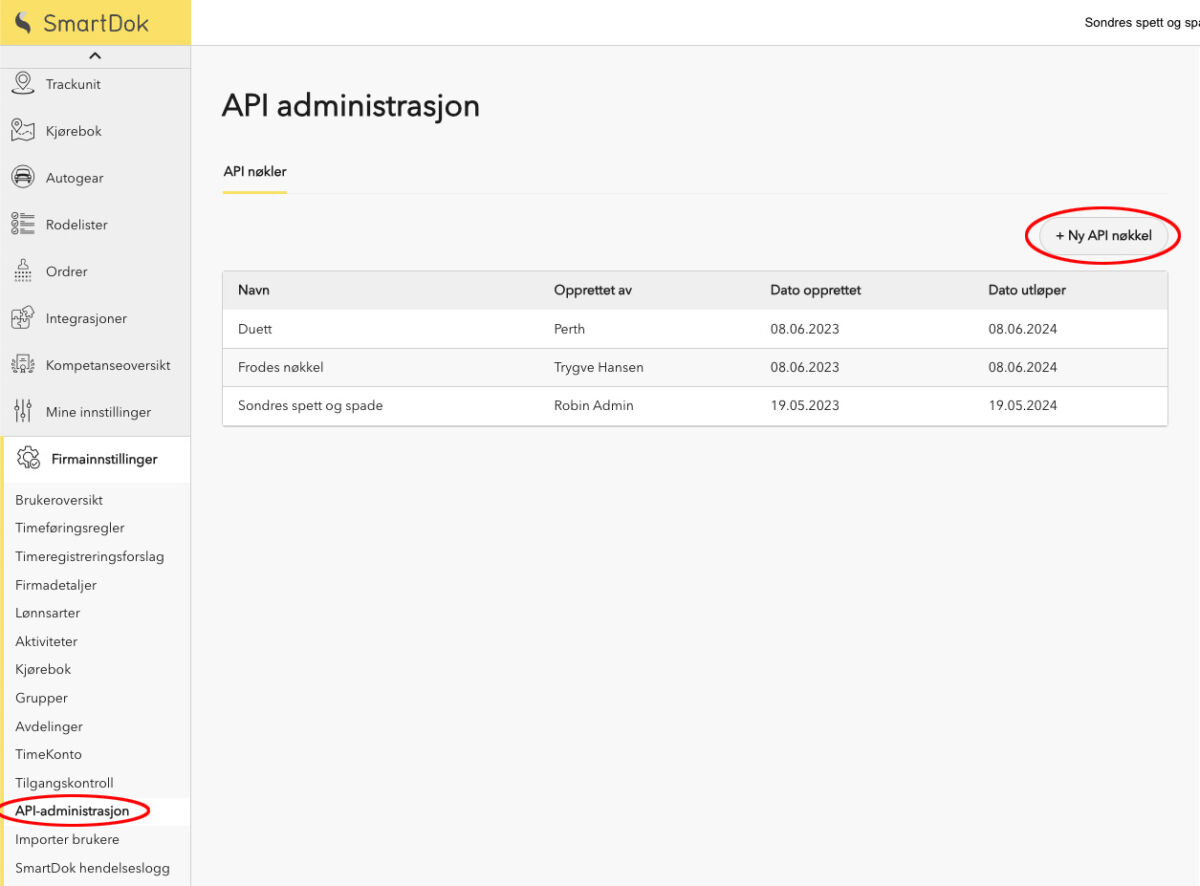Open Importer brukere link
Screen dimensions: 1200x886
pos(67,839)
